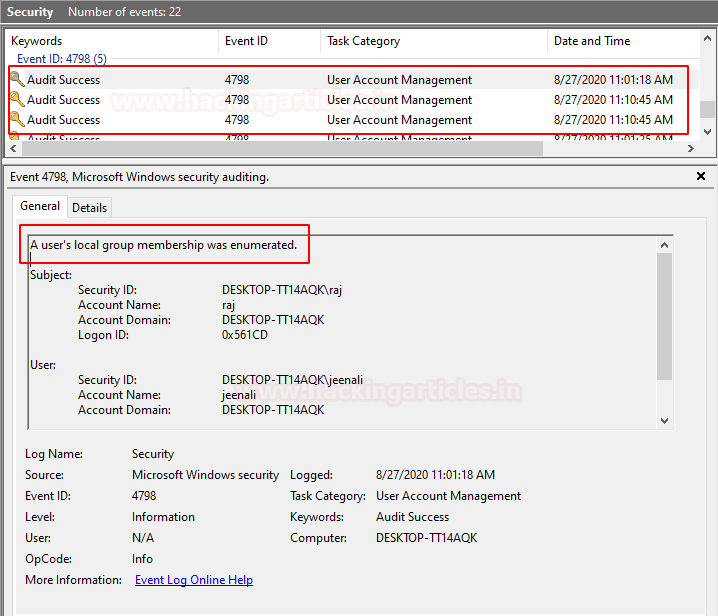This screenshot has width=718, height=616.
Task: Open Event Log Online Help link
Action: pyautogui.click(x=194, y=580)
